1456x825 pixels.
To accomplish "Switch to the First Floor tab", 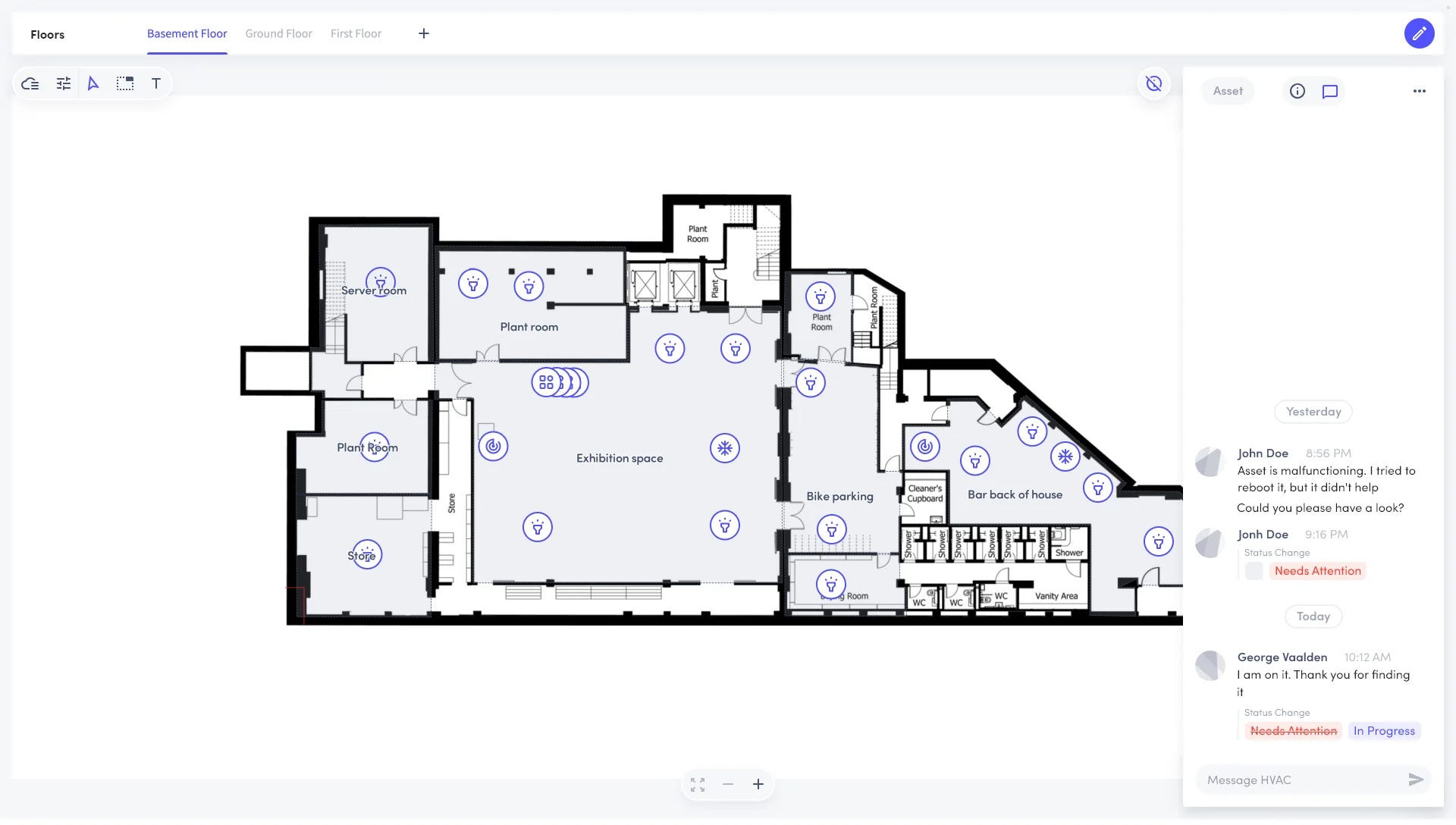I will coord(356,33).
